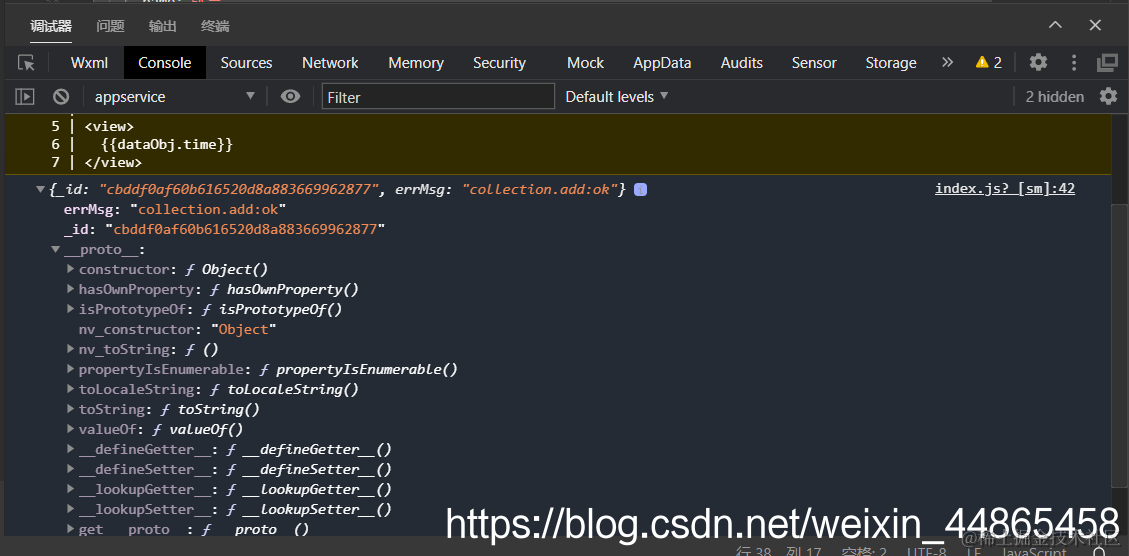The height and width of the screenshot is (556, 1129).
Task: Open the Security tab
Action: [499, 63]
